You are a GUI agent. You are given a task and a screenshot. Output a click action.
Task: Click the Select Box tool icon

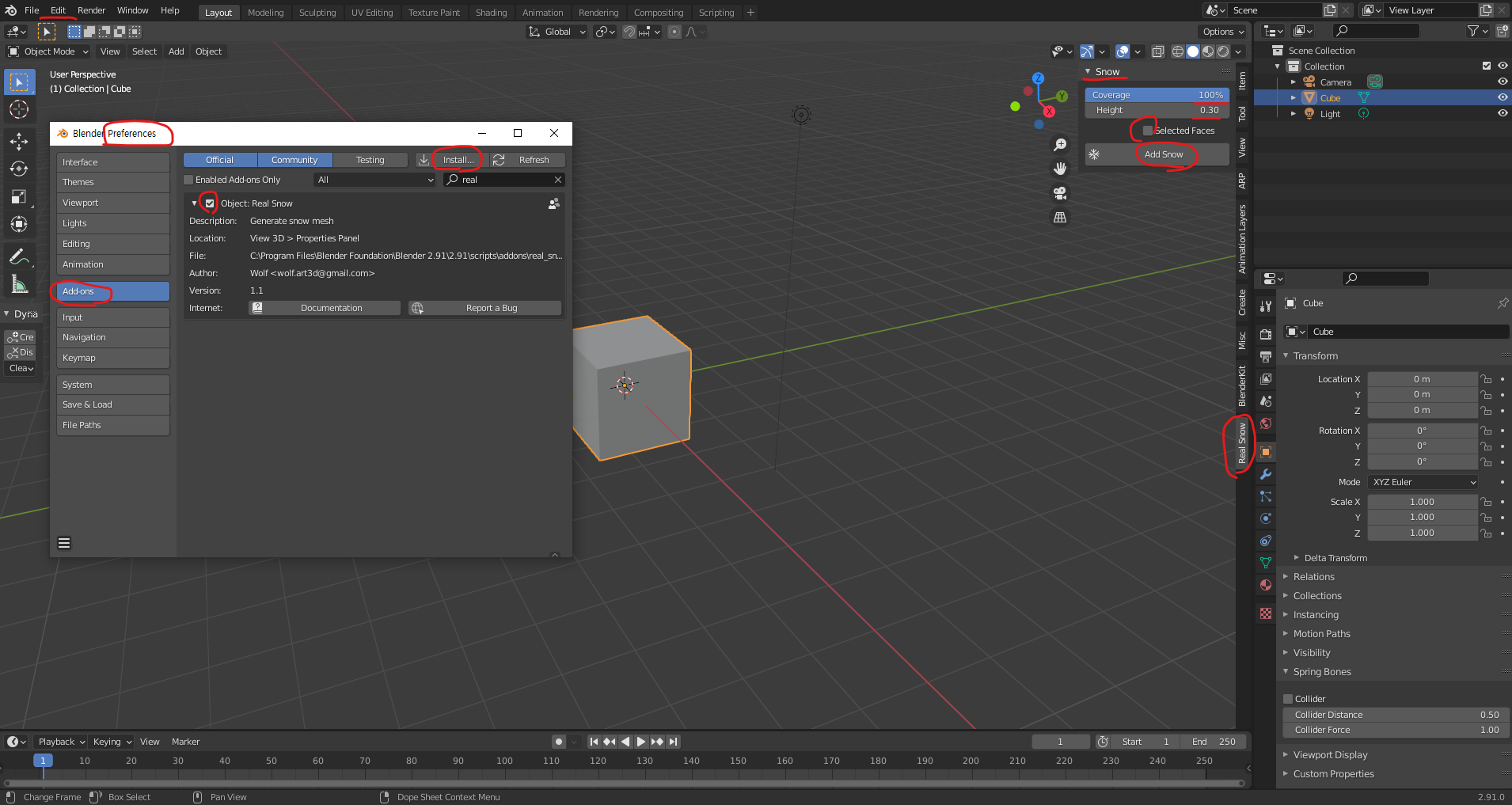point(19,82)
